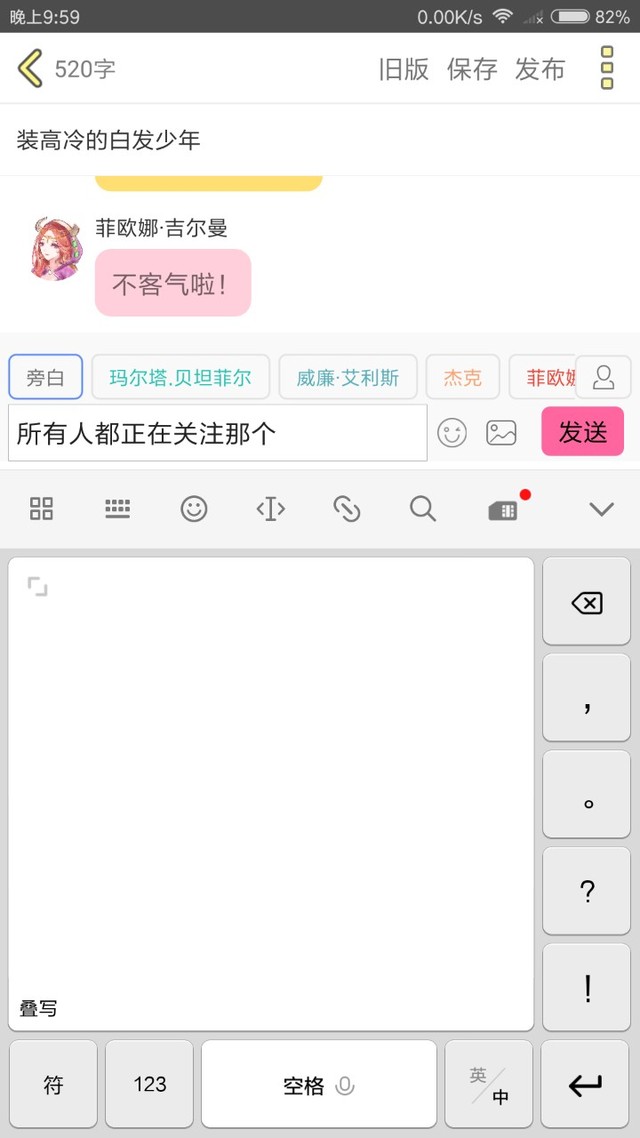Open the three-dot overflow menu
The width and height of the screenshot is (640, 1138).
607,68
